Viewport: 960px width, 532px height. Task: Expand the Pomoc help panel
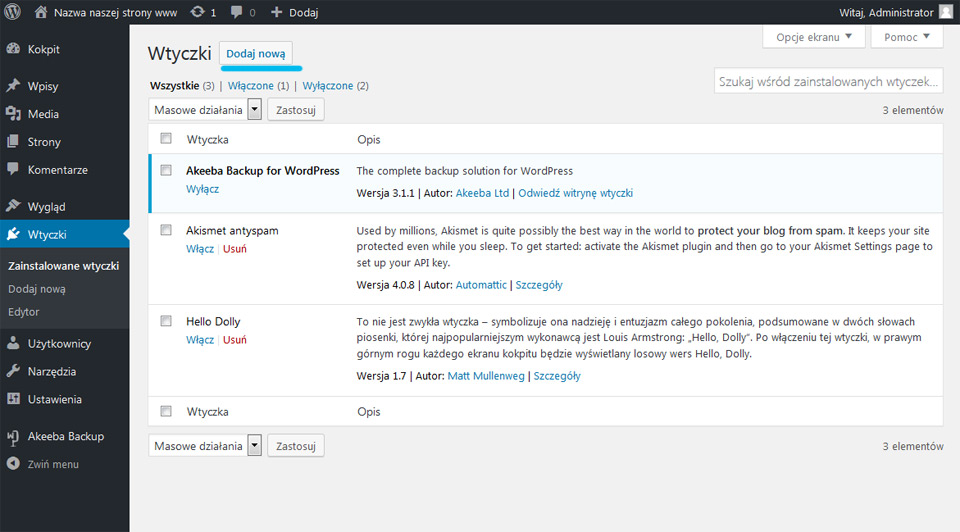(907, 37)
